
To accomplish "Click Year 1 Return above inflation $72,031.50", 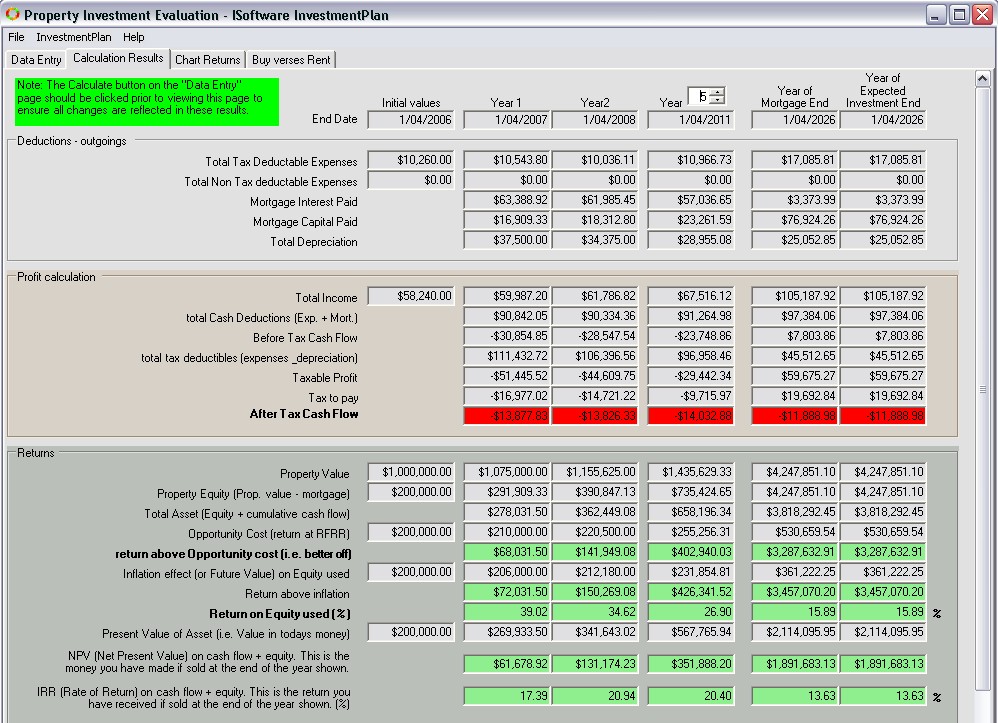I will click(507, 592).
